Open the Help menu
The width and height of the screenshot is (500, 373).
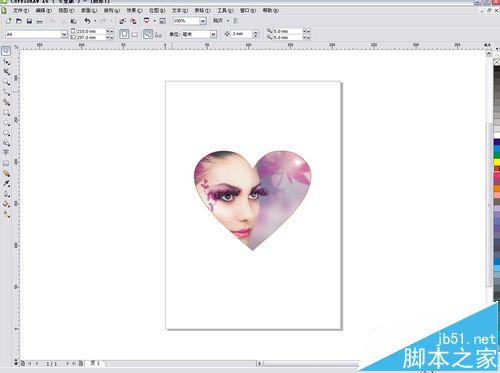pyautogui.click(x=271, y=11)
